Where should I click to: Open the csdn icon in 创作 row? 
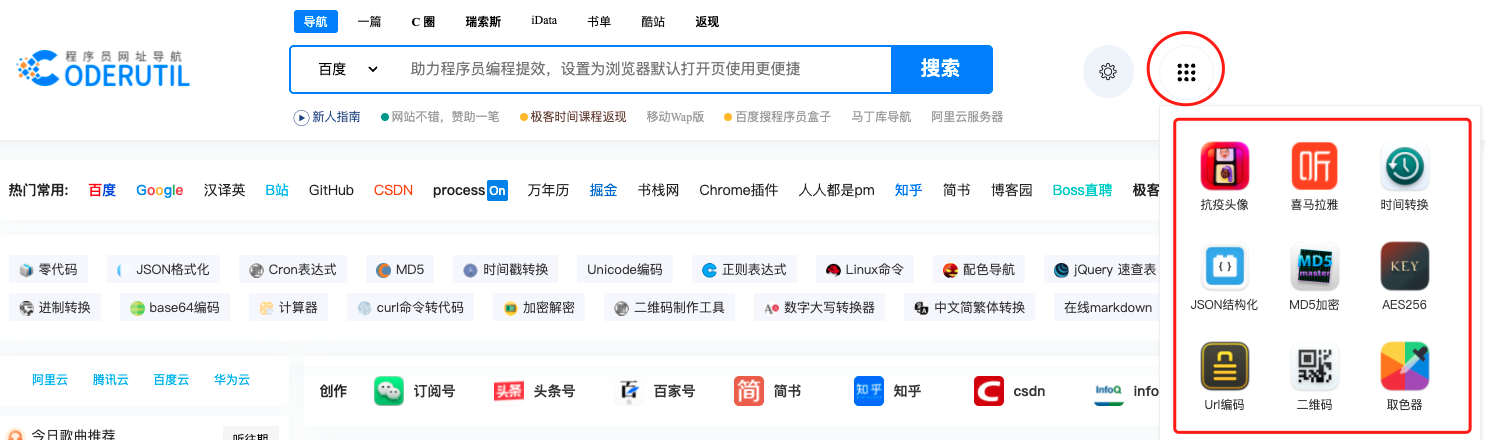click(x=989, y=391)
